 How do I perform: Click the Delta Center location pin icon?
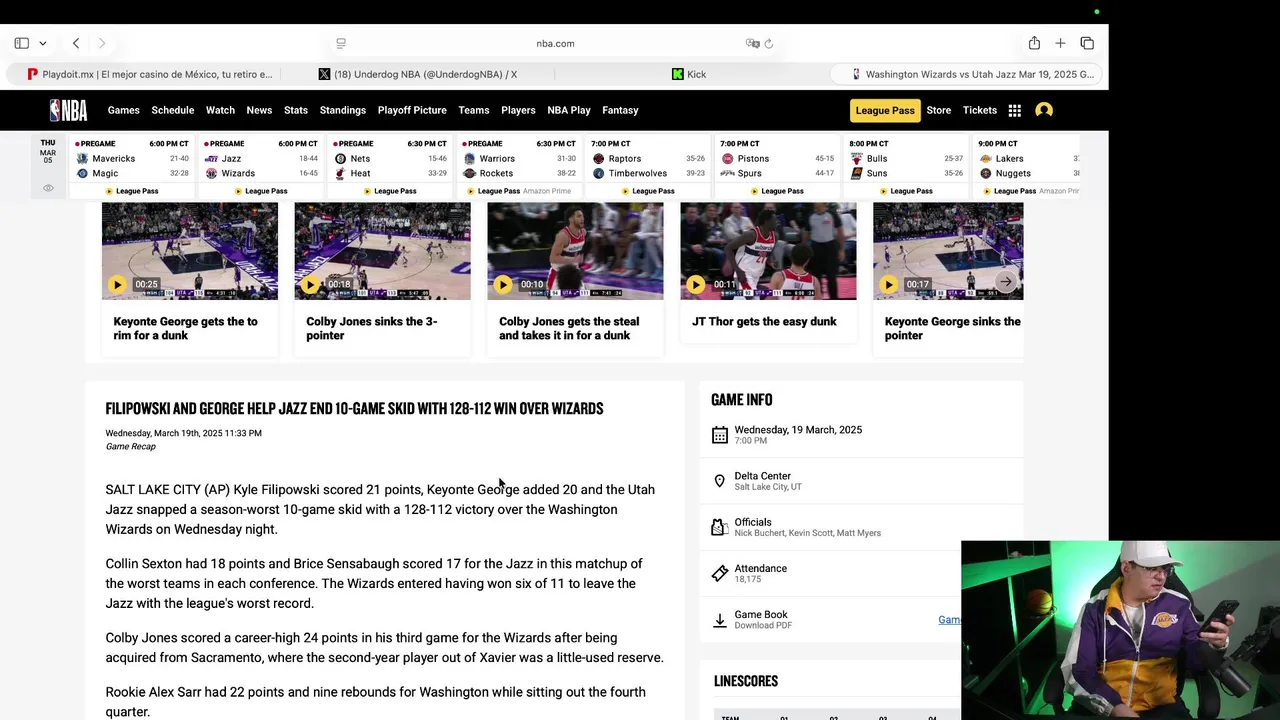pyautogui.click(x=719, y=481)
